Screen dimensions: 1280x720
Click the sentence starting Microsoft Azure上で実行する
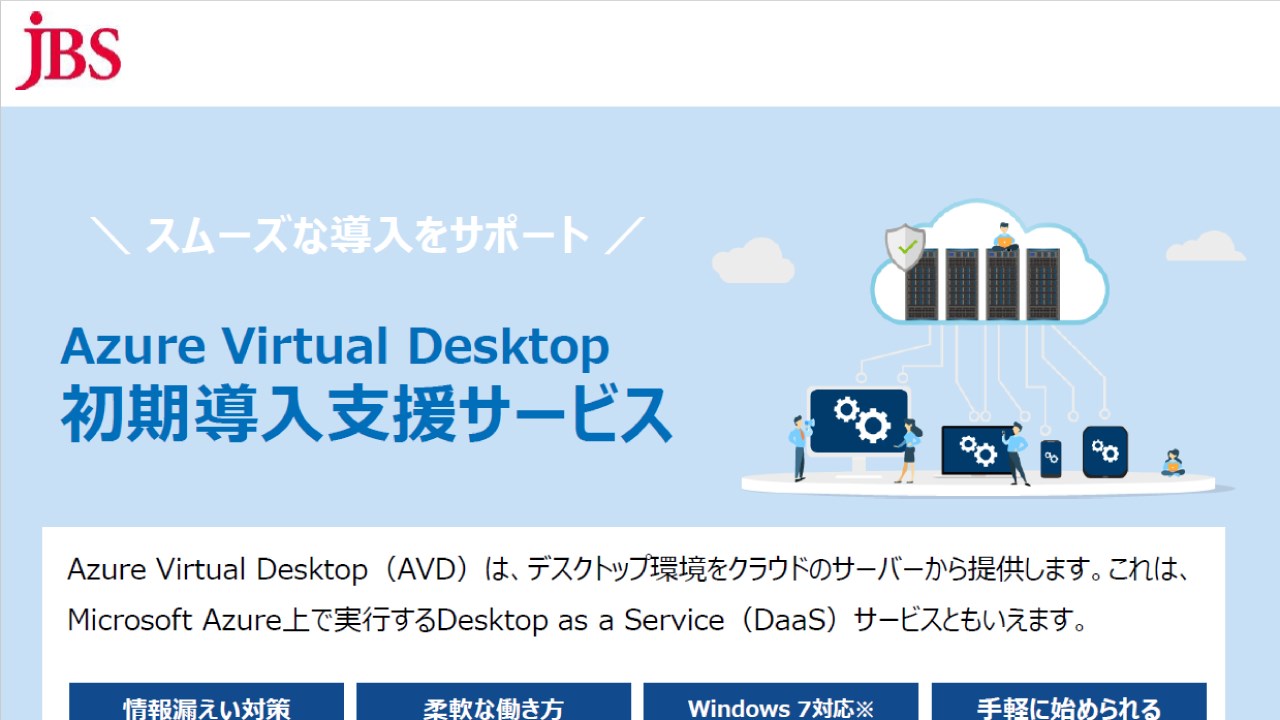click(x=578, y=621)
